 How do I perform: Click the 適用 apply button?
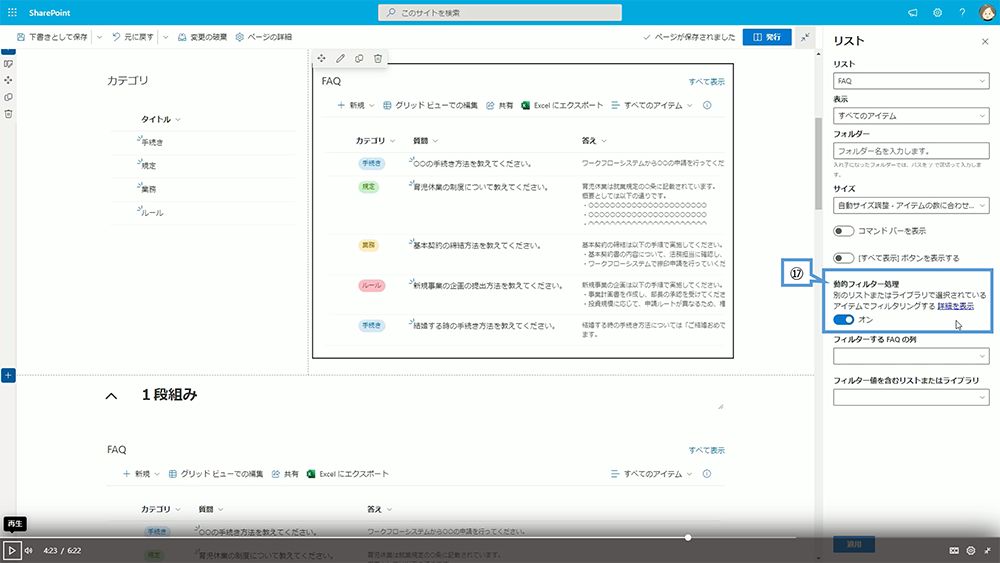point(854,544)
